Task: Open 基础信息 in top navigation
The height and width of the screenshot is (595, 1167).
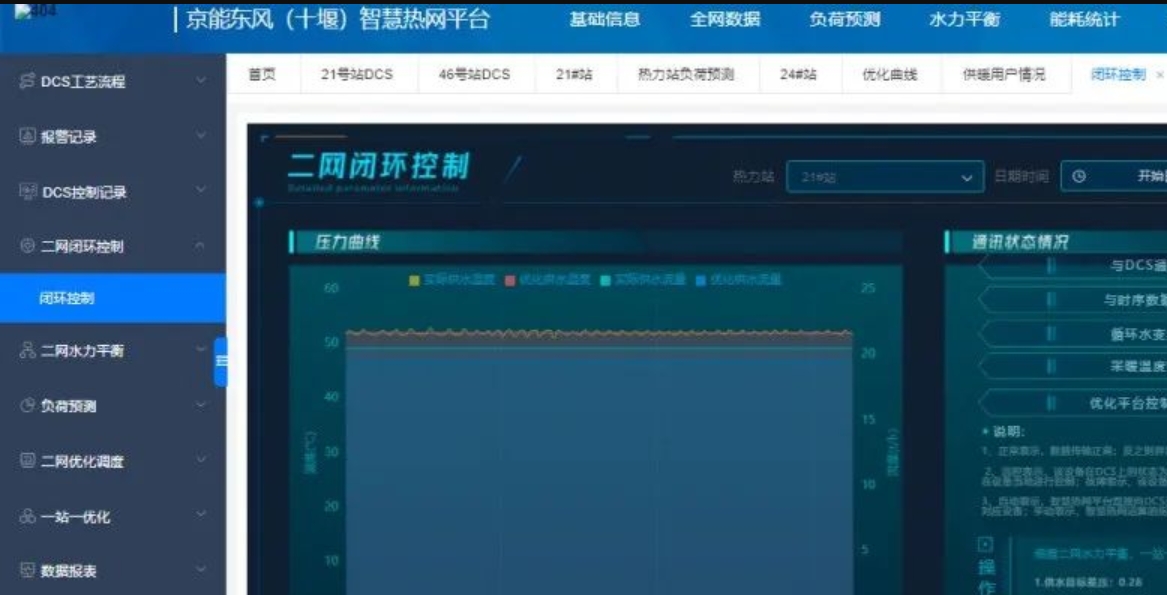Action: [x=604, y=21]
